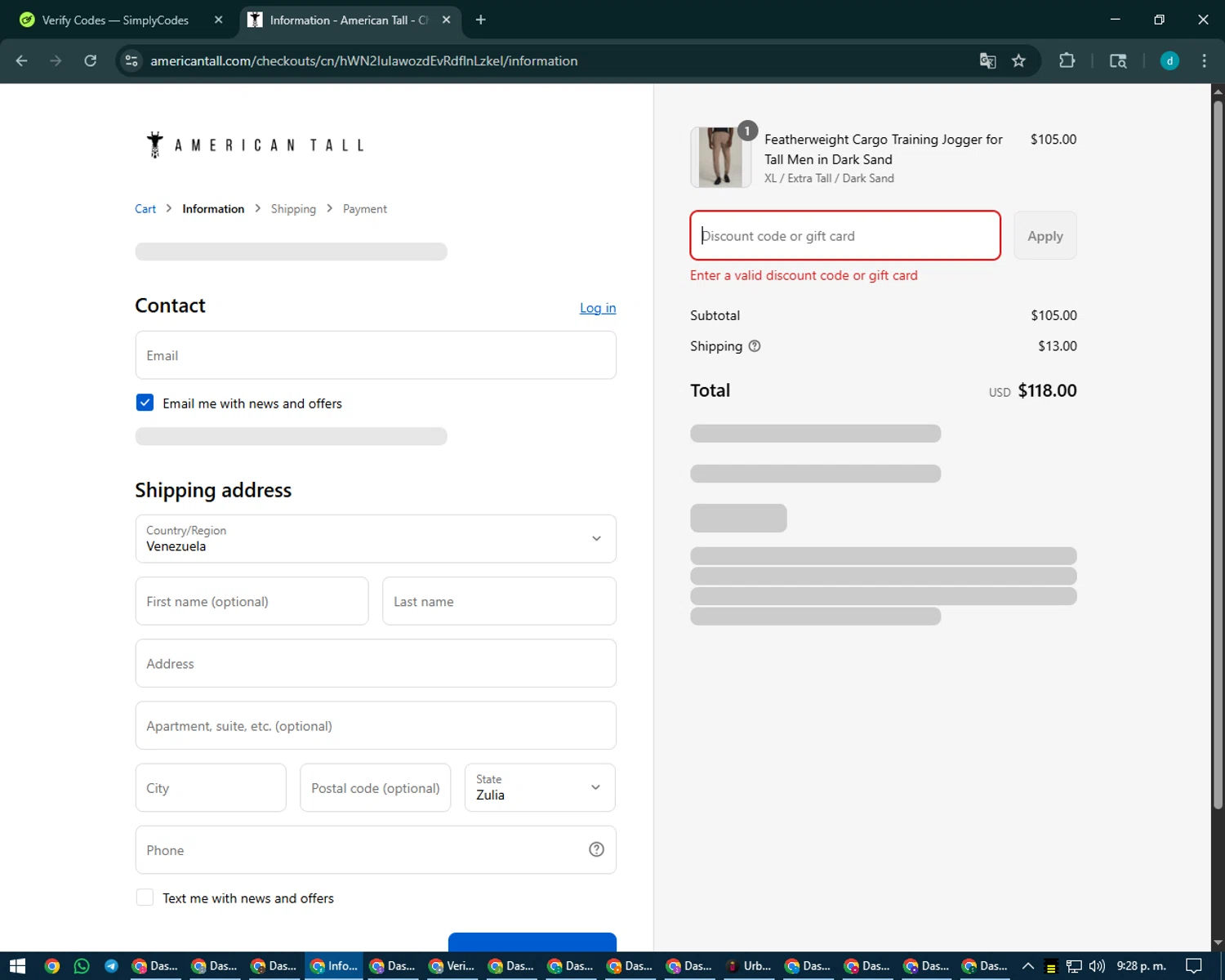This screenshot has width=1225, height=980.
Task: Open site information icon in address bar
Action: [131, 60]
